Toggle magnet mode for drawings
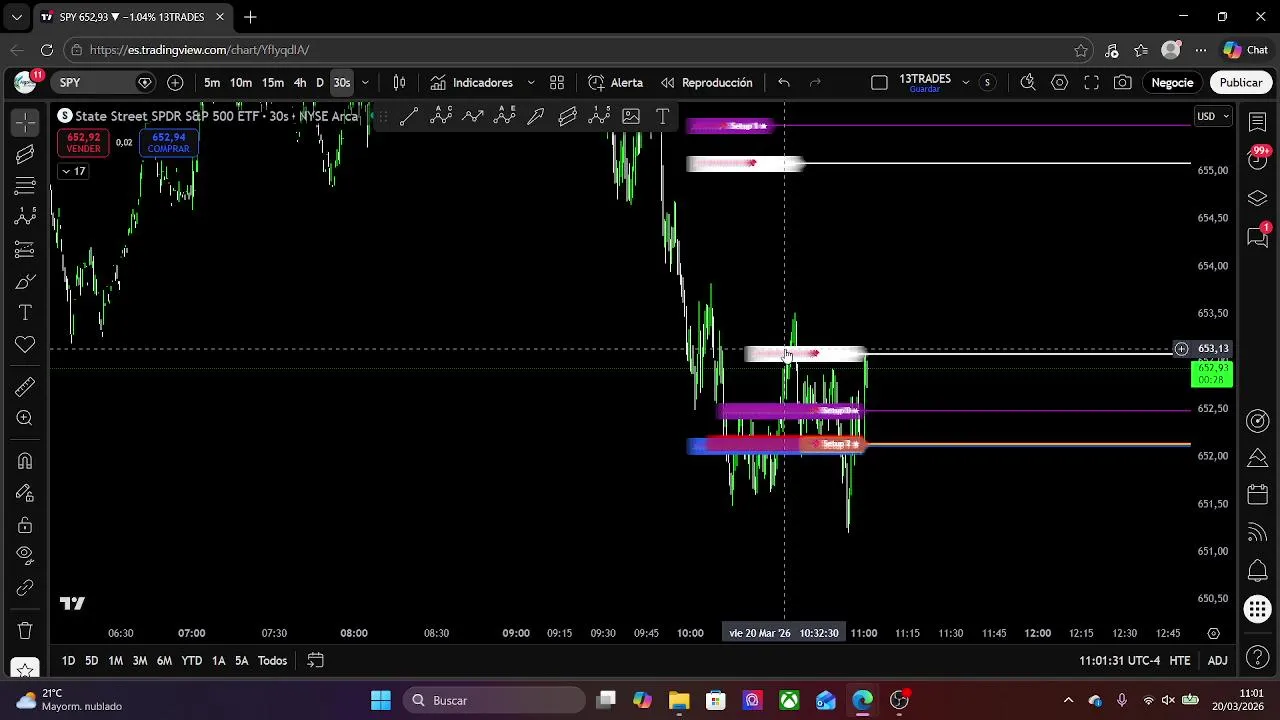The image size is (1280, 720). [25, 461]
